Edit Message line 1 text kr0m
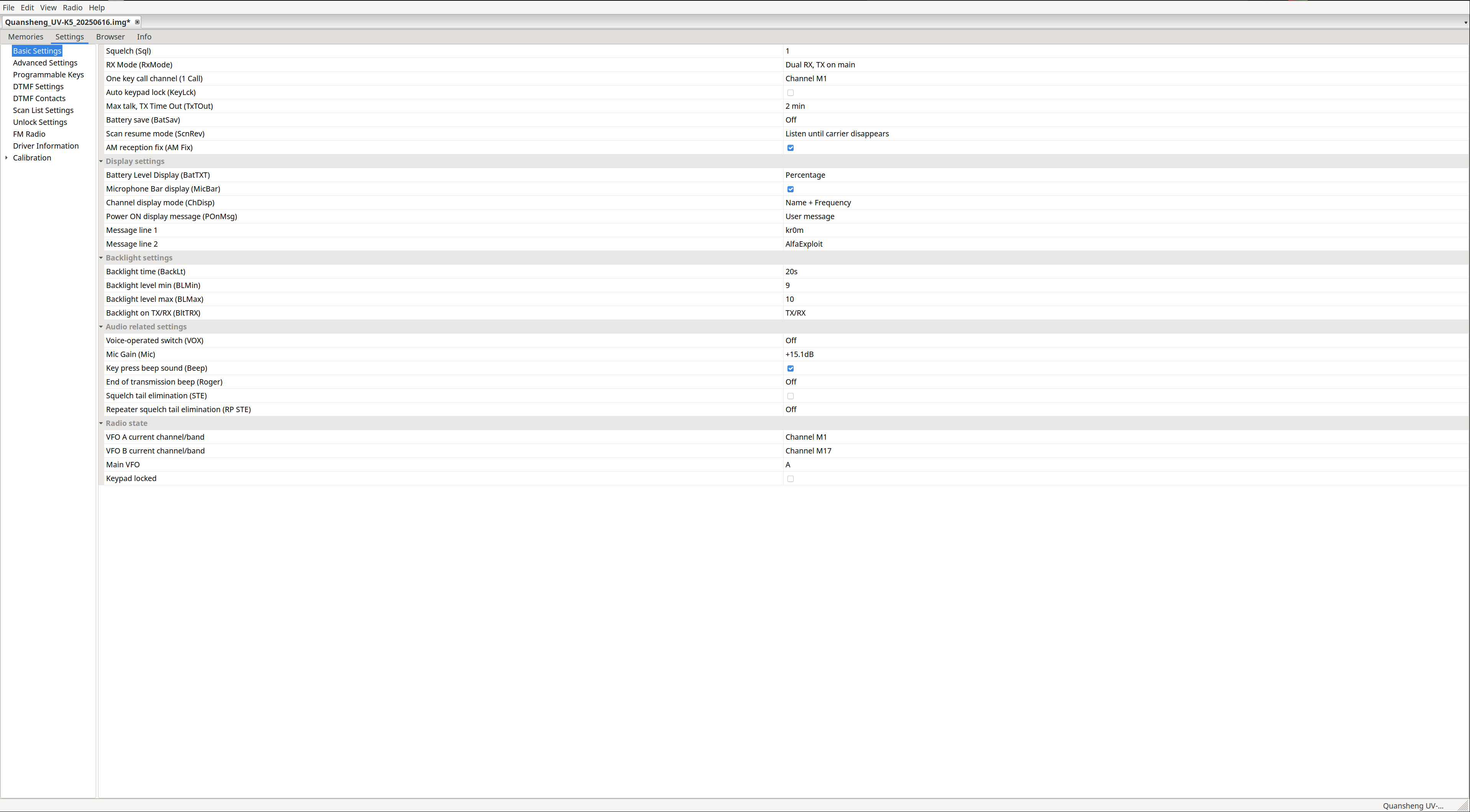 [x=794, y=231]
